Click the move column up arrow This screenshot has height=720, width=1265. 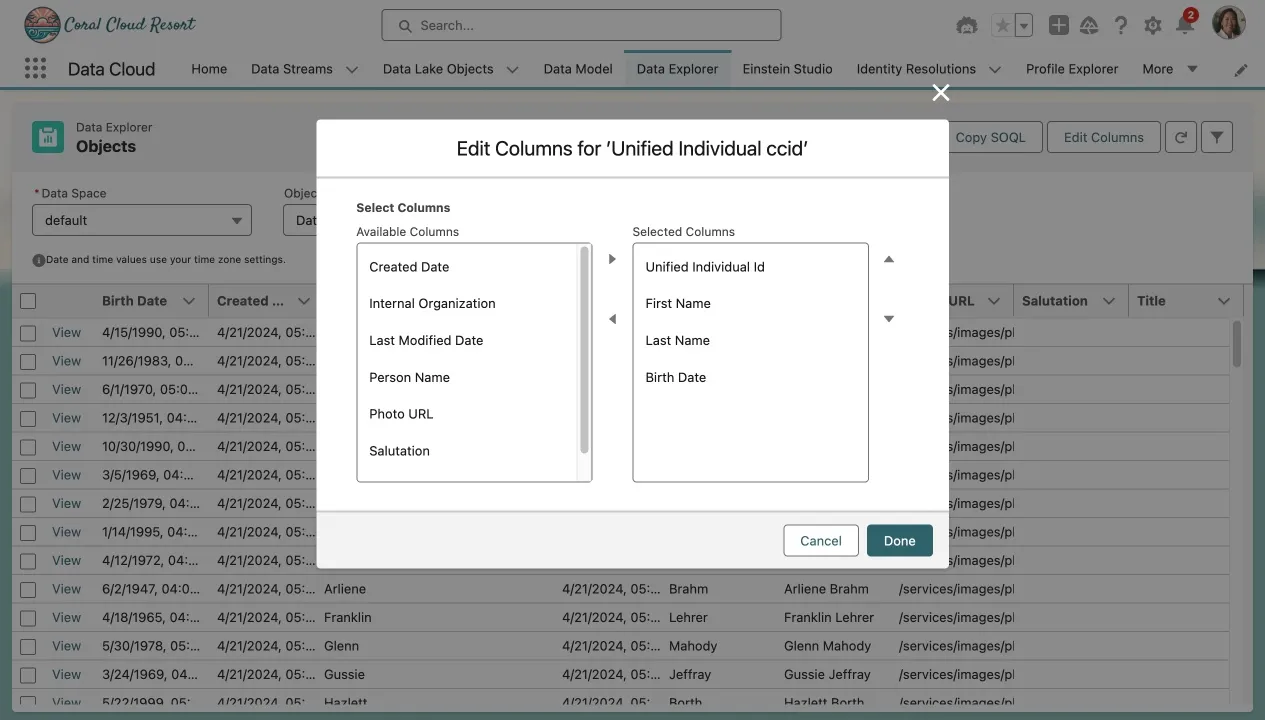(888, 260)
